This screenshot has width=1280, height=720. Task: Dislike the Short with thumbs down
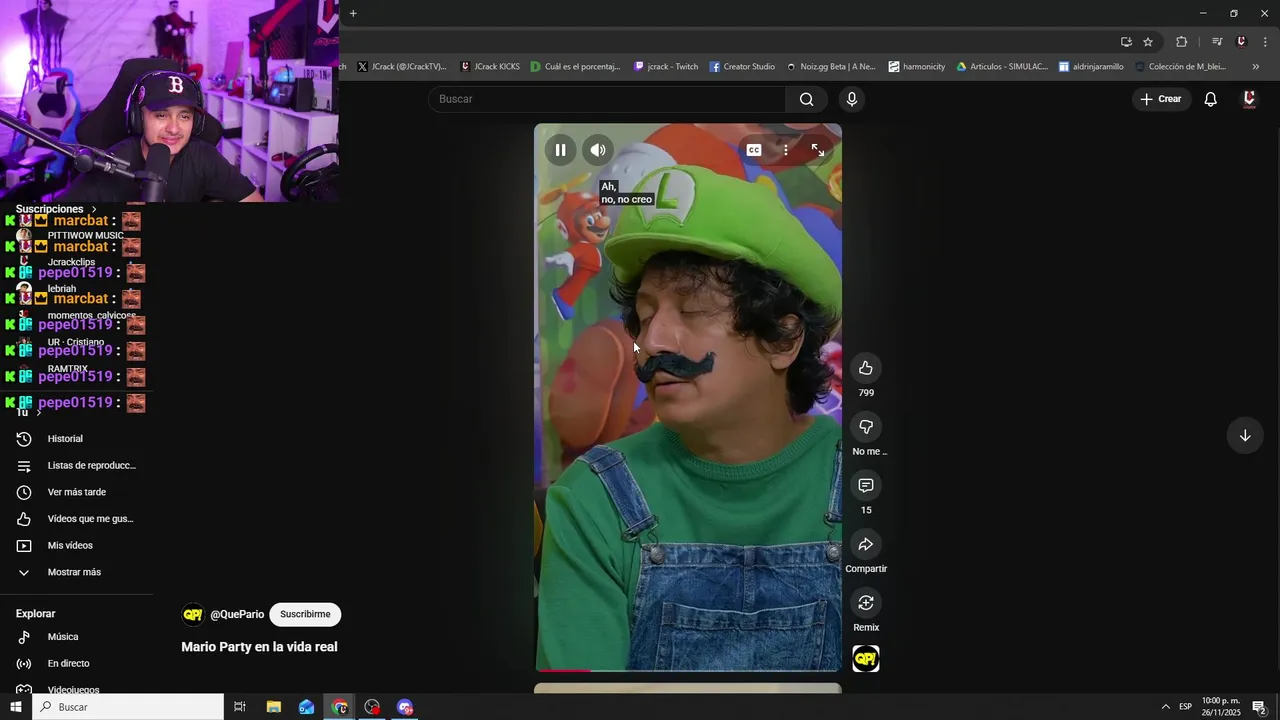pos(866,427)
